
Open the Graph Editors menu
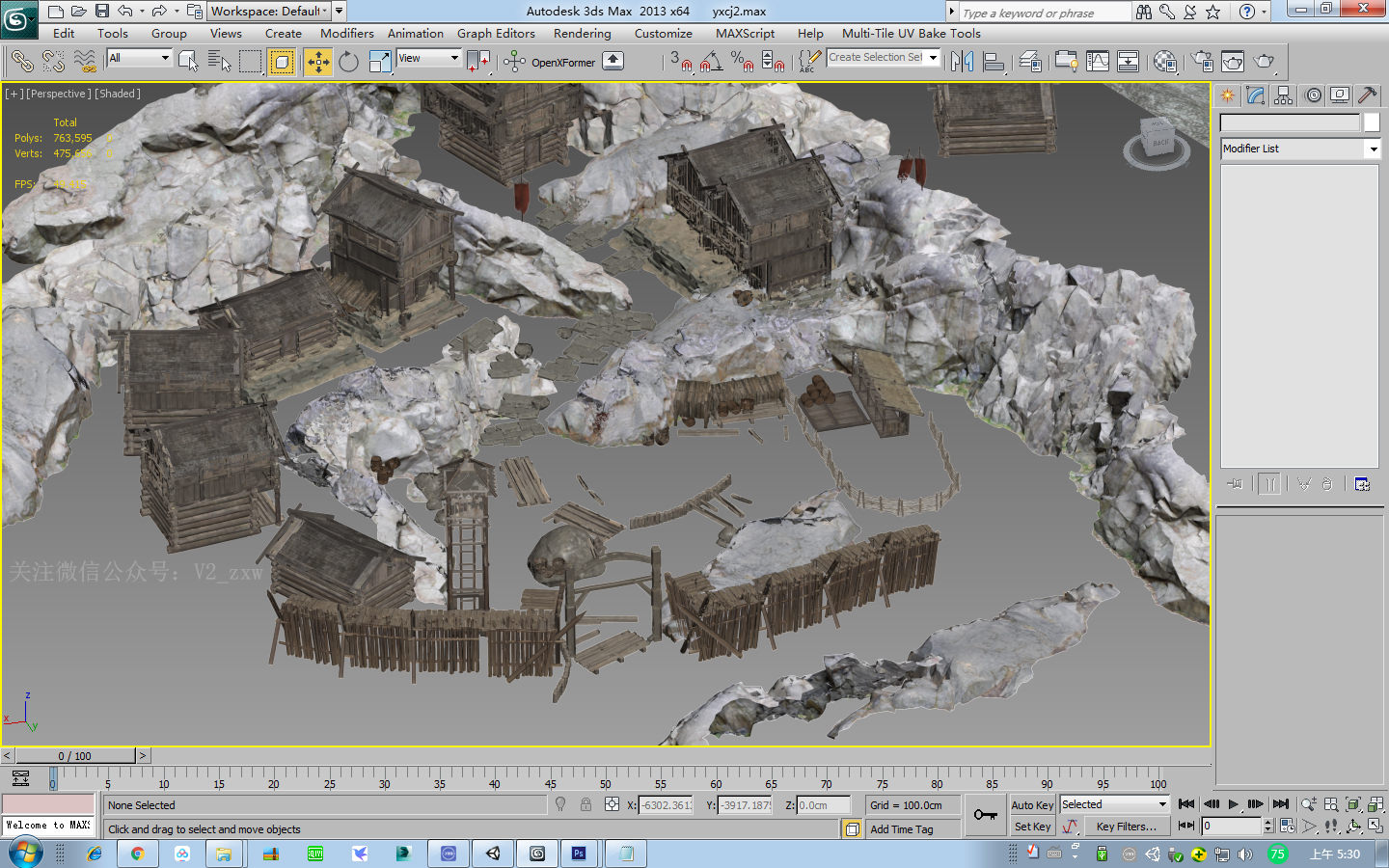coord(496,33)
